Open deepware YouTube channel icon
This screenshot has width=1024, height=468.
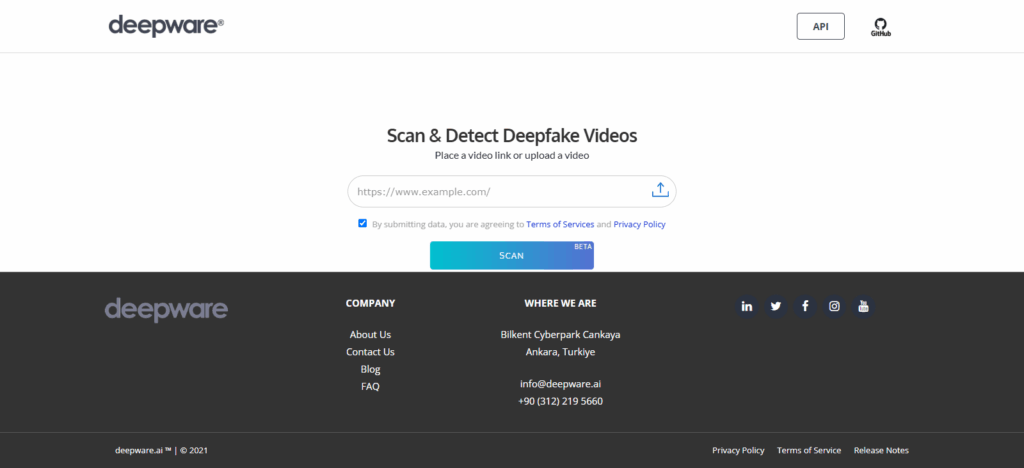click(863, 307)
